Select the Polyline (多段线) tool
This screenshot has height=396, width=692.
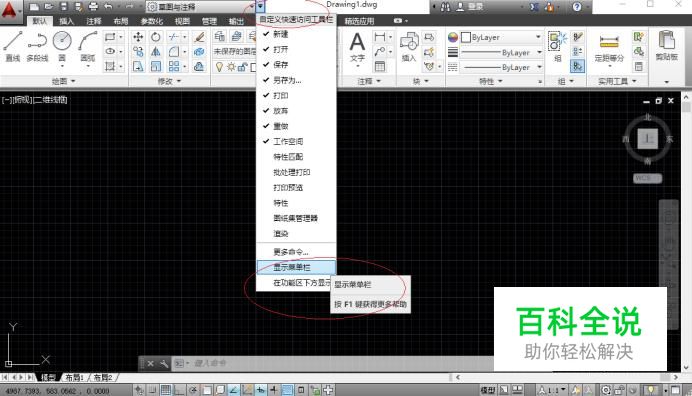[x=37, y=46]
